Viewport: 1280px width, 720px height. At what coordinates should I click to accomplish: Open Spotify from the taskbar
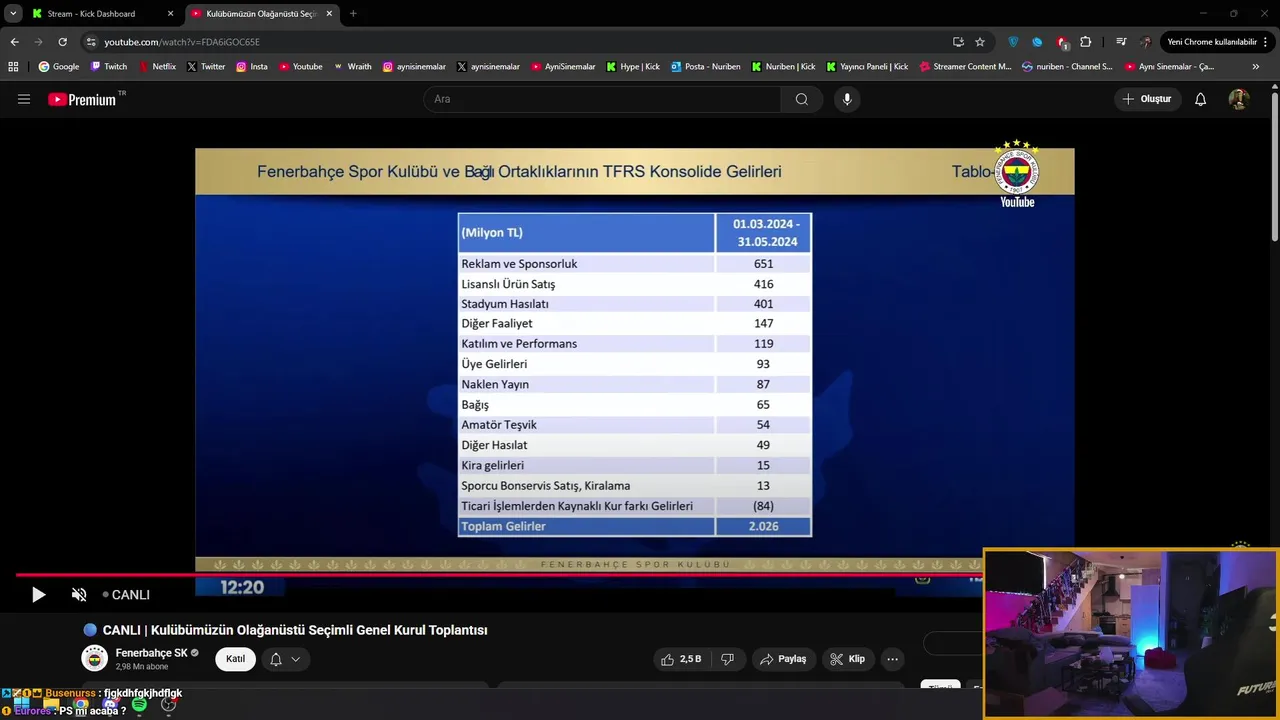(139, 705)
